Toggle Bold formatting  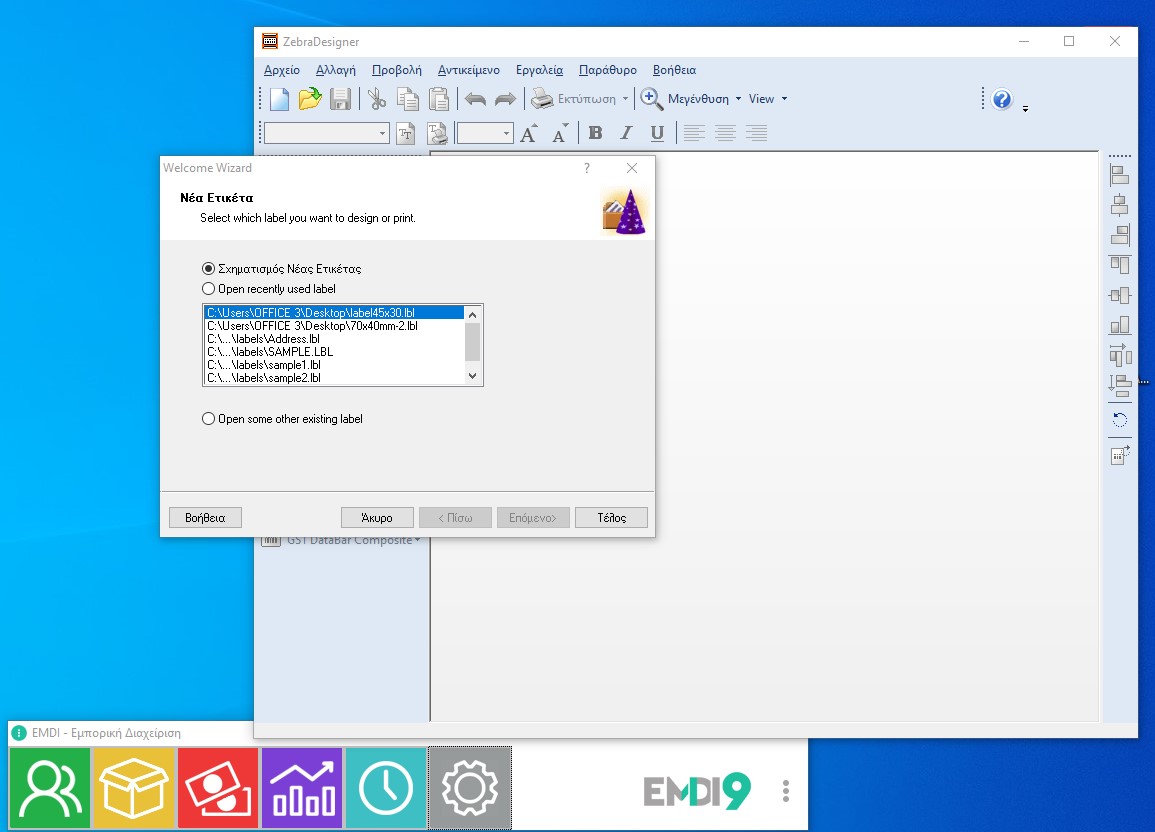[595, 133]
